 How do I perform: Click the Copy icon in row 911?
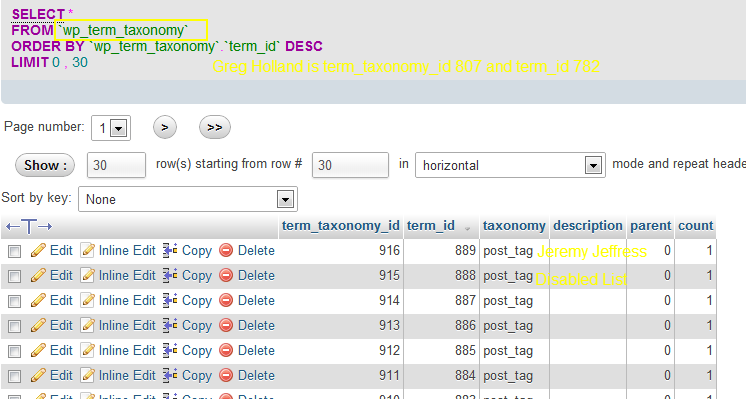[170, 375]
